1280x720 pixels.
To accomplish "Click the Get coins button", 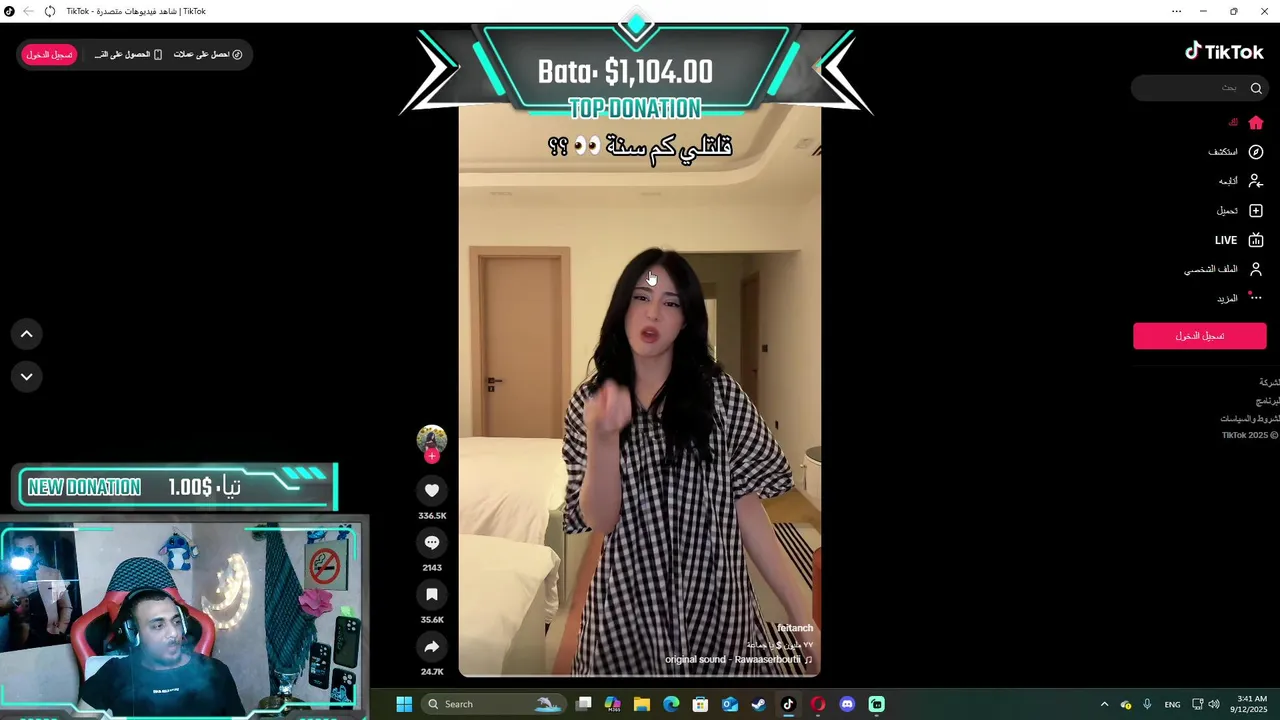I will [208, 54].
